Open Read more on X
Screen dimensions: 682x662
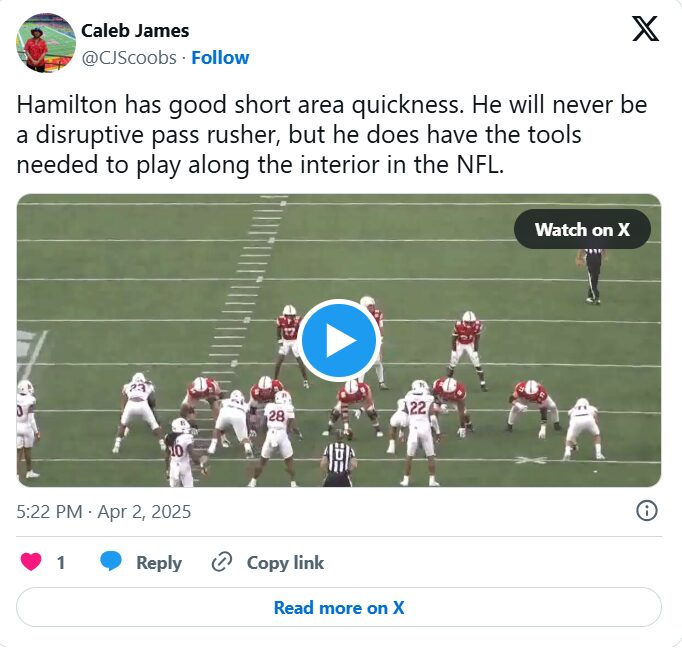coord(339,607)
